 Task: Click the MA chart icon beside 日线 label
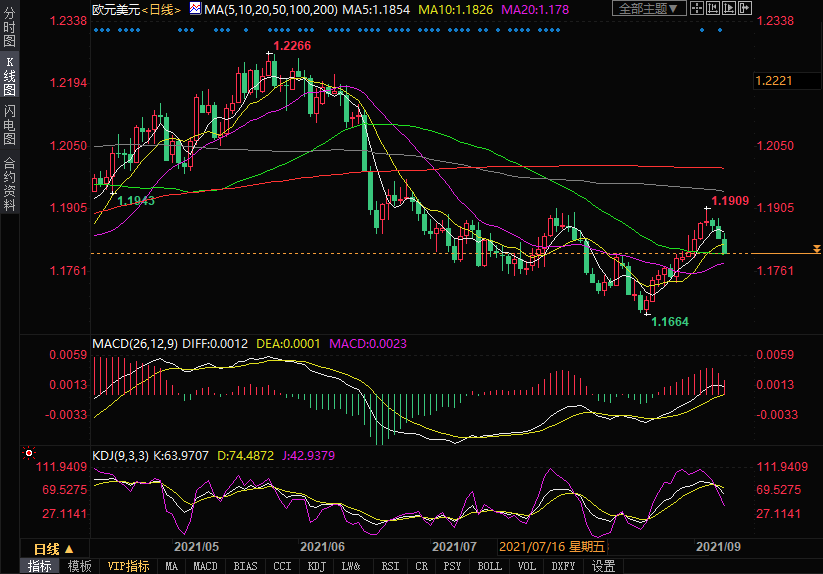194,9
